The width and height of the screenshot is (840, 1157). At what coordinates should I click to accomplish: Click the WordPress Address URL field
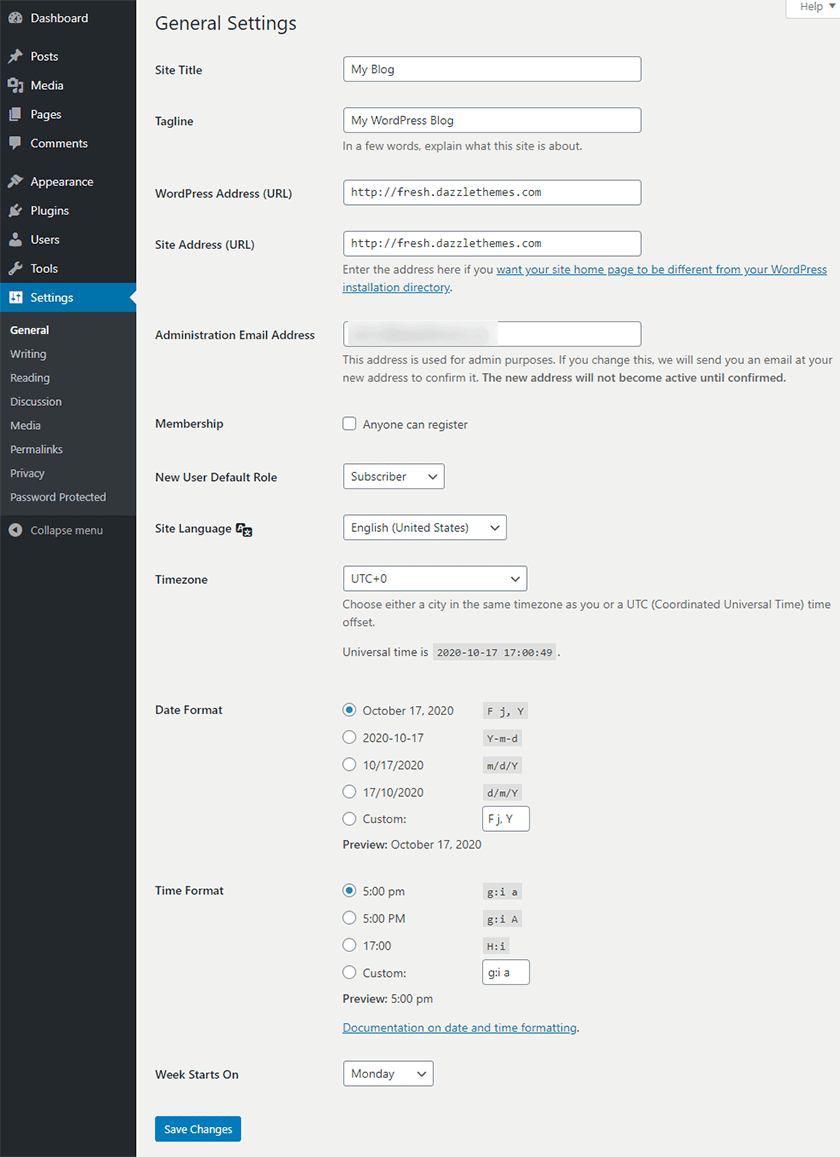tap(492, 193)
